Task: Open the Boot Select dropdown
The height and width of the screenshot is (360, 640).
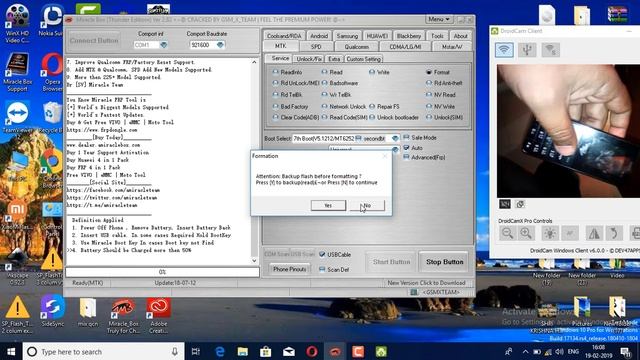Action: (x=358, y=138)
